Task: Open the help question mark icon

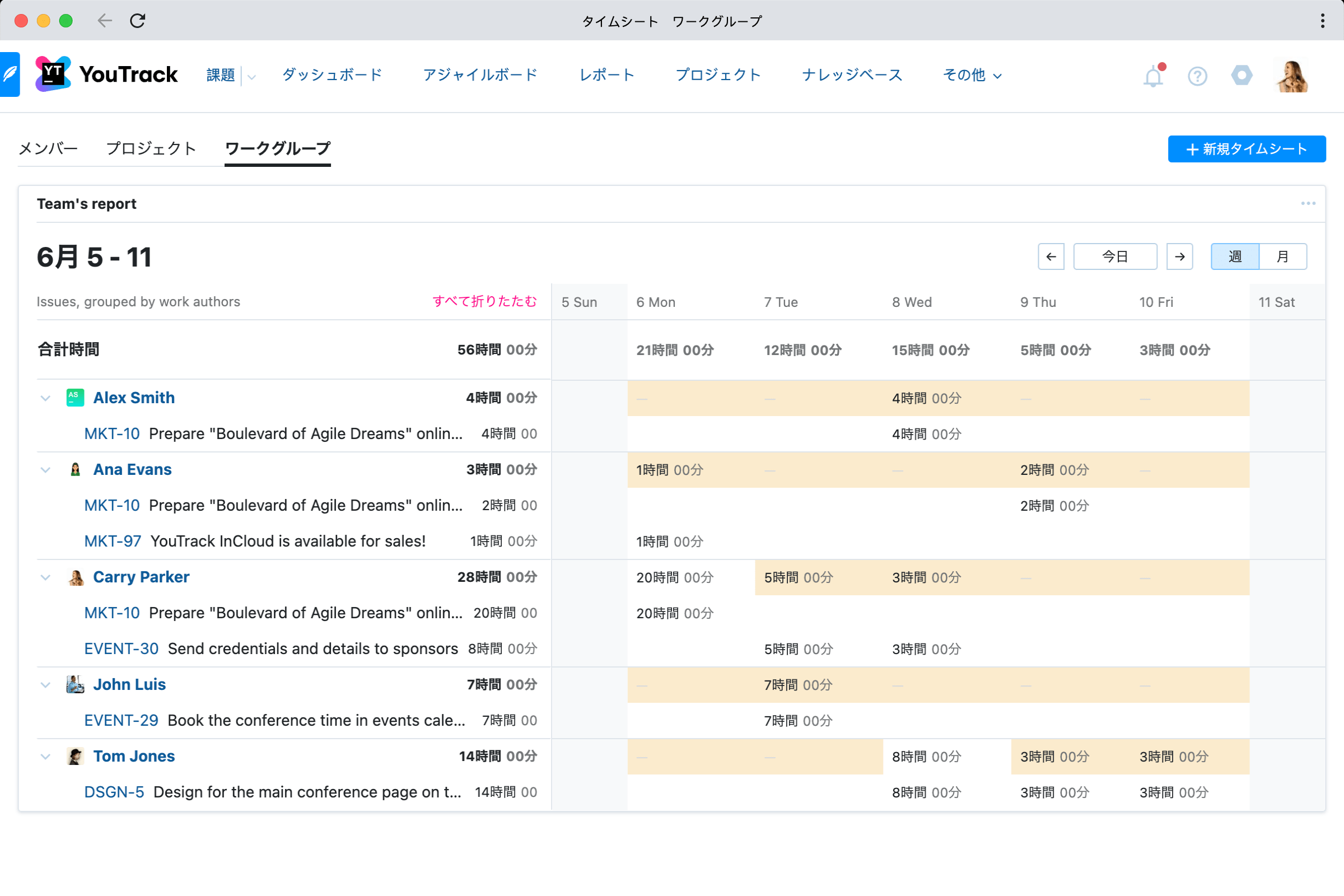Action: 1198,76
